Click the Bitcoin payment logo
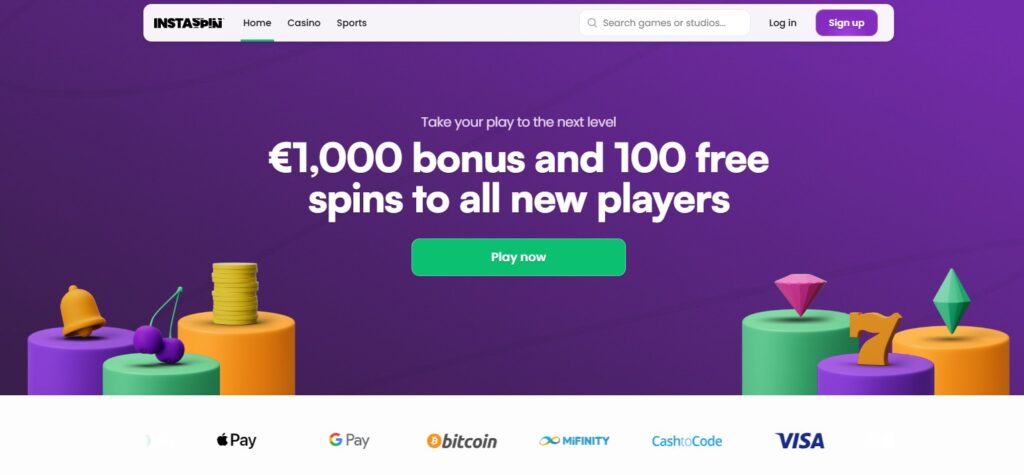The width and height of the screenshot is (1024, 475). pyautogui.click(x=462, y=440)
